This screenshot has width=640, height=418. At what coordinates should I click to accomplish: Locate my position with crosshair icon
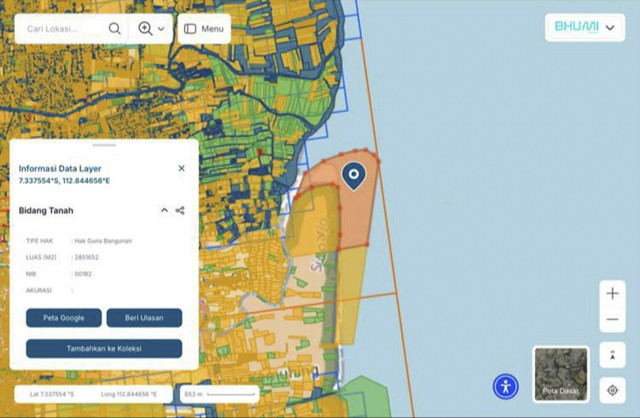tap(612, 389)
